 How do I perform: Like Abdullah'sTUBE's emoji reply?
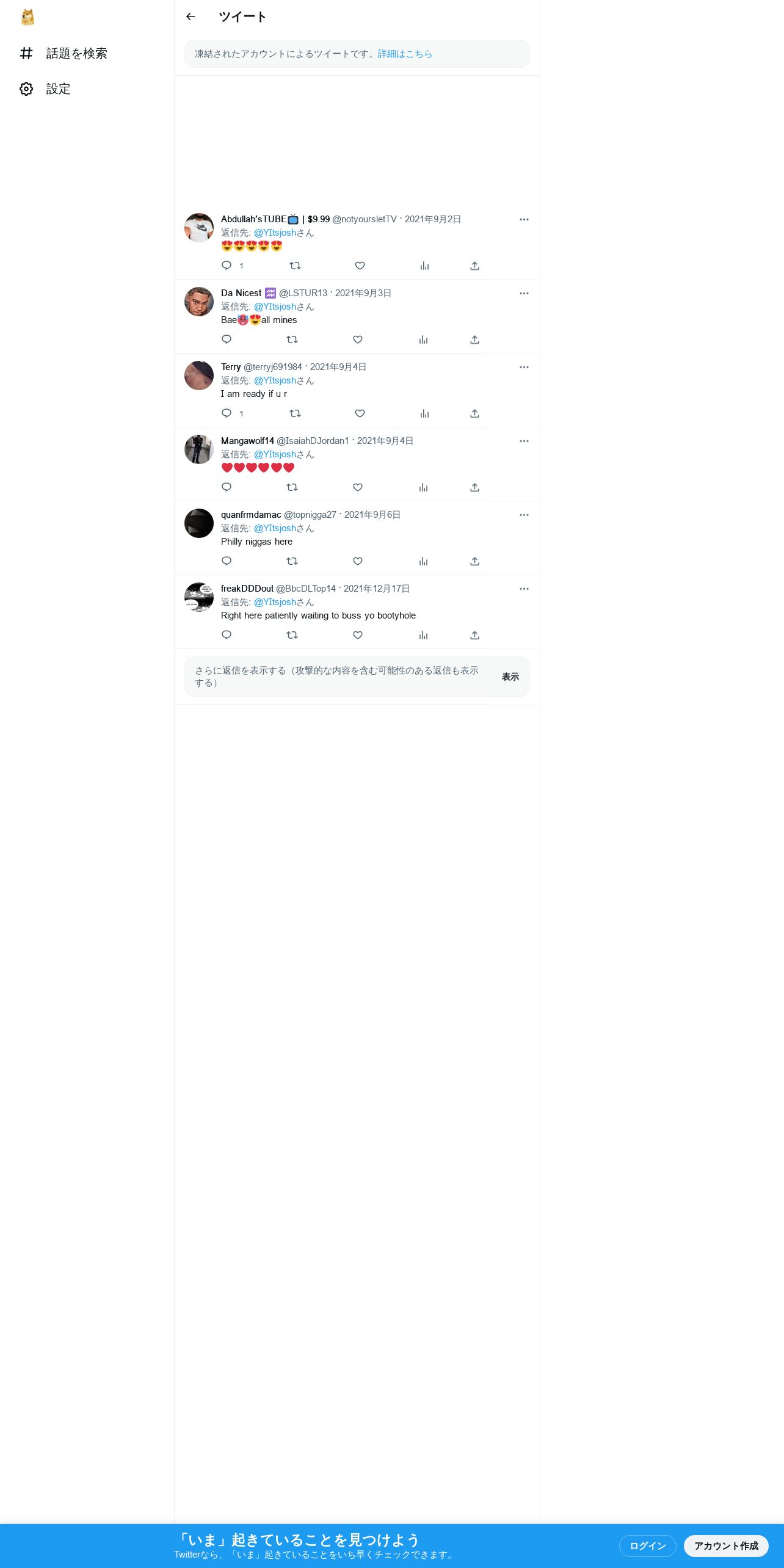point(360,266)
